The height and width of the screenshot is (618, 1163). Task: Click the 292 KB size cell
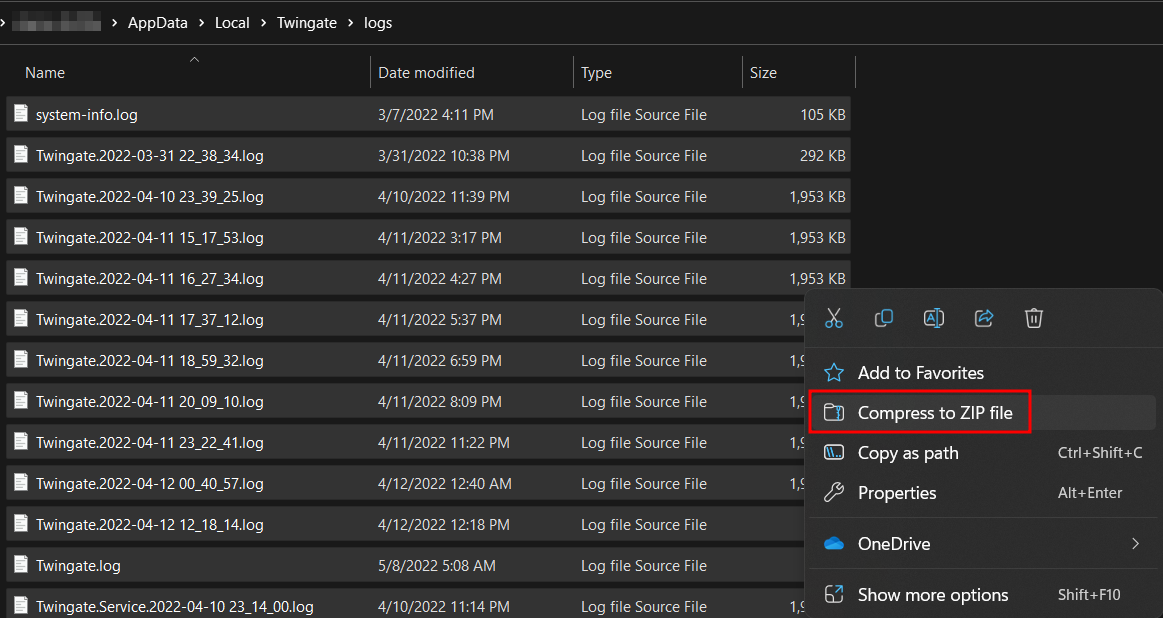pyautogui.click(x=823, y=155)
